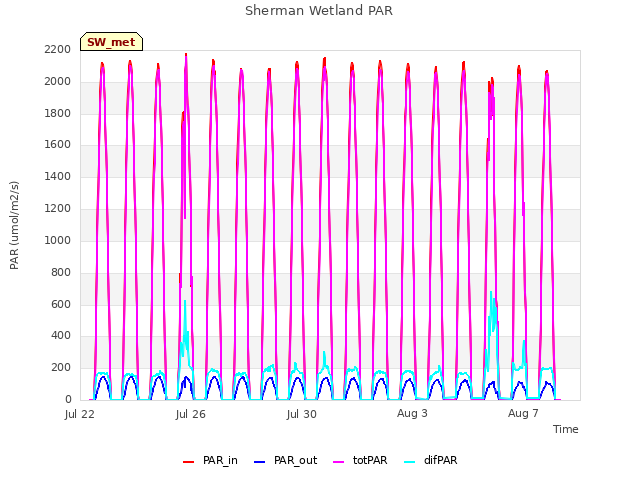Click the Aug 3 x-axis tick label

412,413
